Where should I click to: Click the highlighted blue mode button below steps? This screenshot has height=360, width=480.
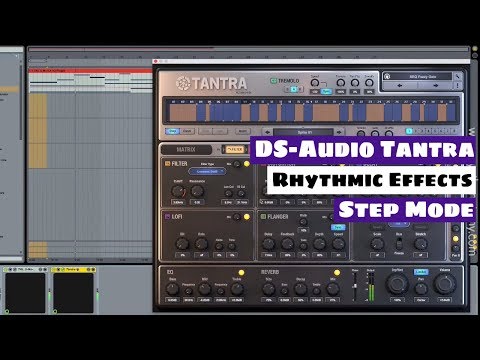pos(172,131)
